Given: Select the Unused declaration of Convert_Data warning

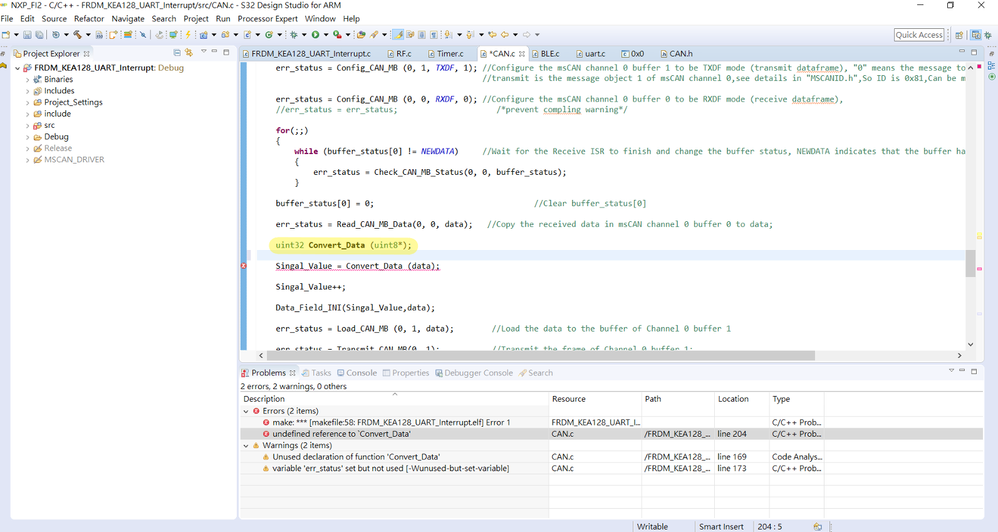Looking at the screenshot, I should 611,457.
